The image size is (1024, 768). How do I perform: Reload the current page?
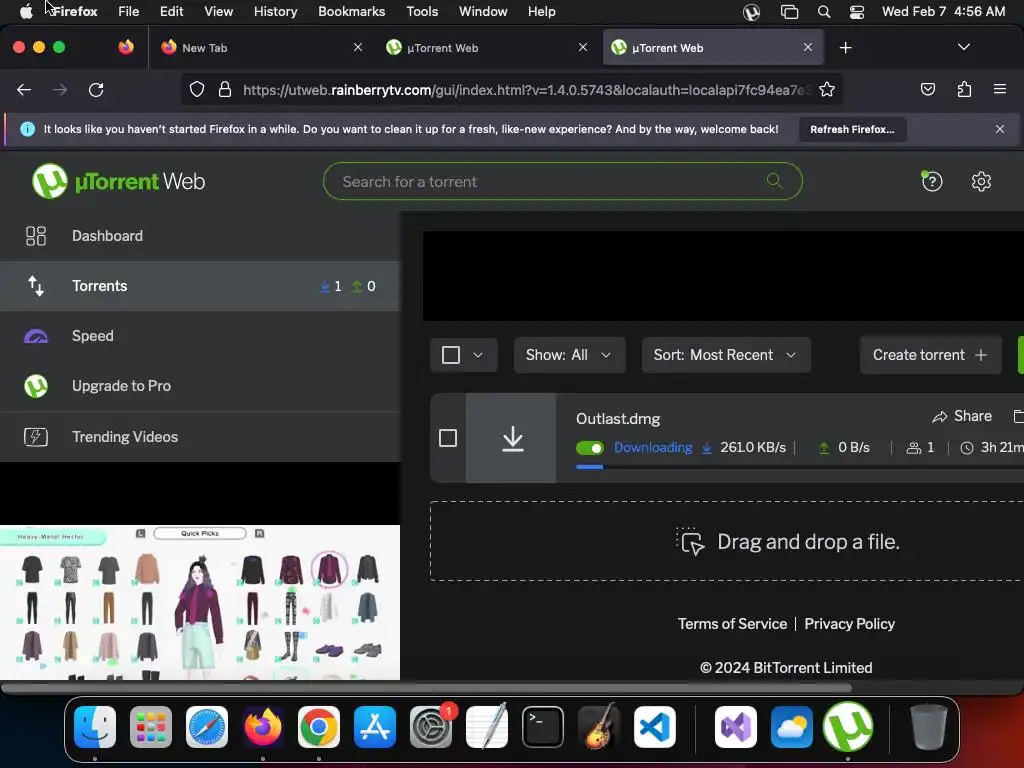96,89
